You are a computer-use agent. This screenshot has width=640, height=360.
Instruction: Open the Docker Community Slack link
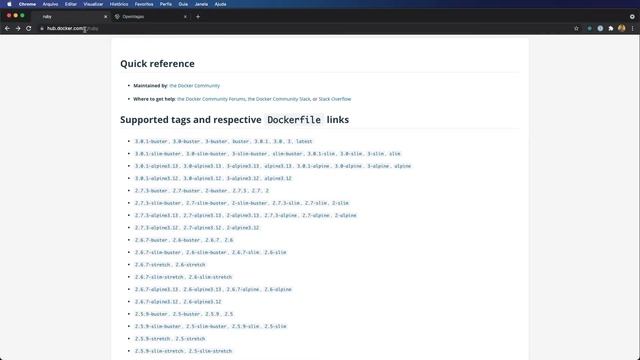click(279, 99)
